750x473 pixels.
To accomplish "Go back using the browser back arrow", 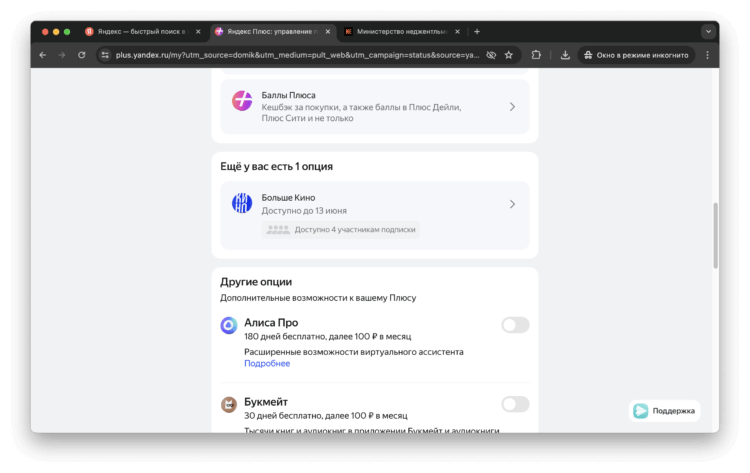I will coord(43,55).
